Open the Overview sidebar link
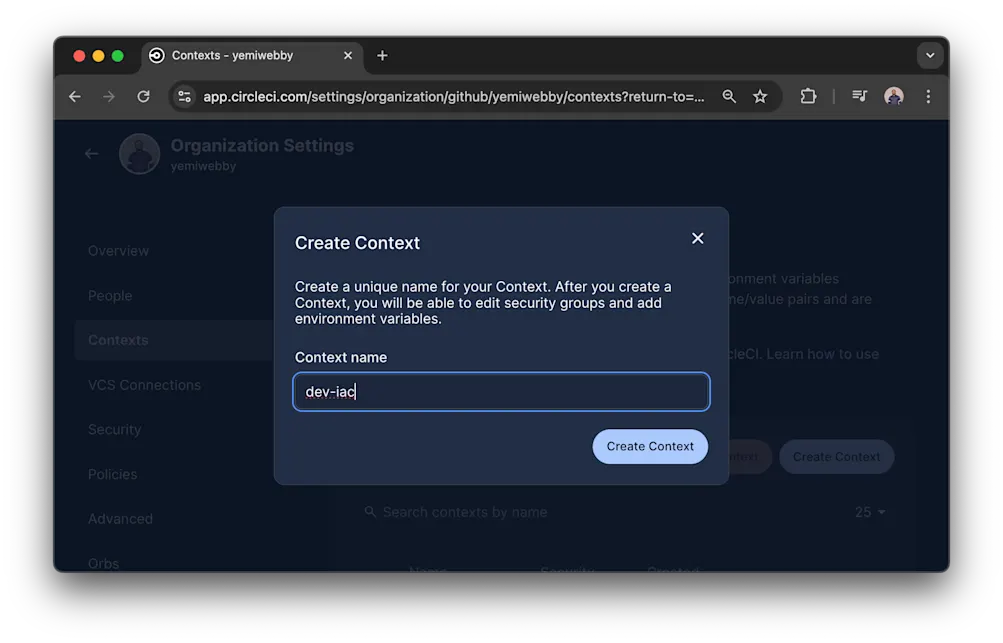 118,250
